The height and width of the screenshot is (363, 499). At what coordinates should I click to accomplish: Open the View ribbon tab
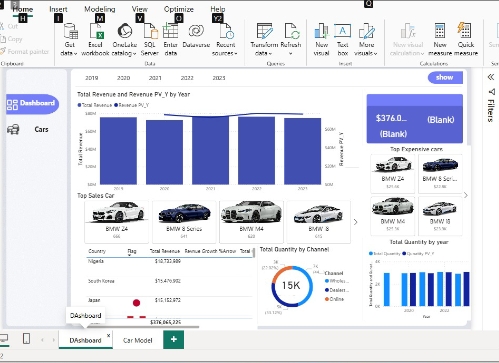coord(140,9)
